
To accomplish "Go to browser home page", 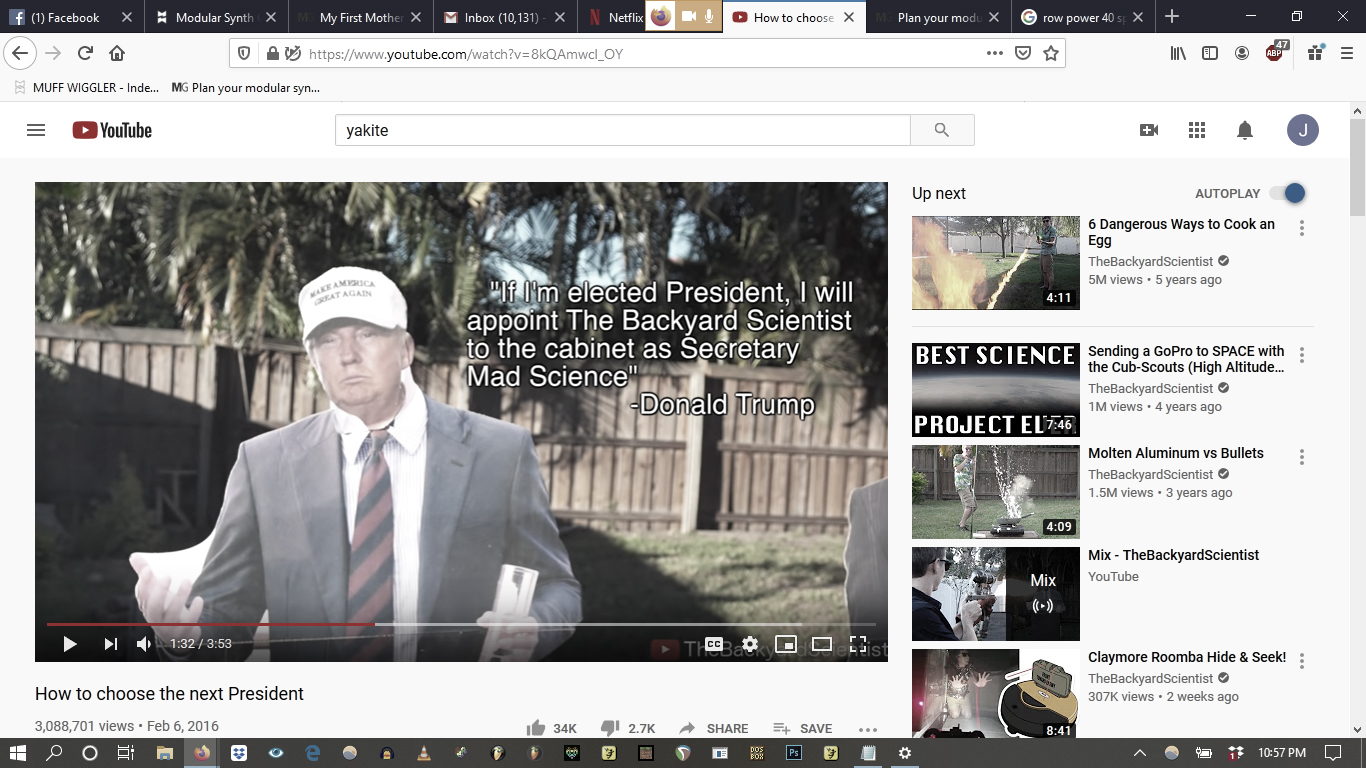I will tap(117, 54).
